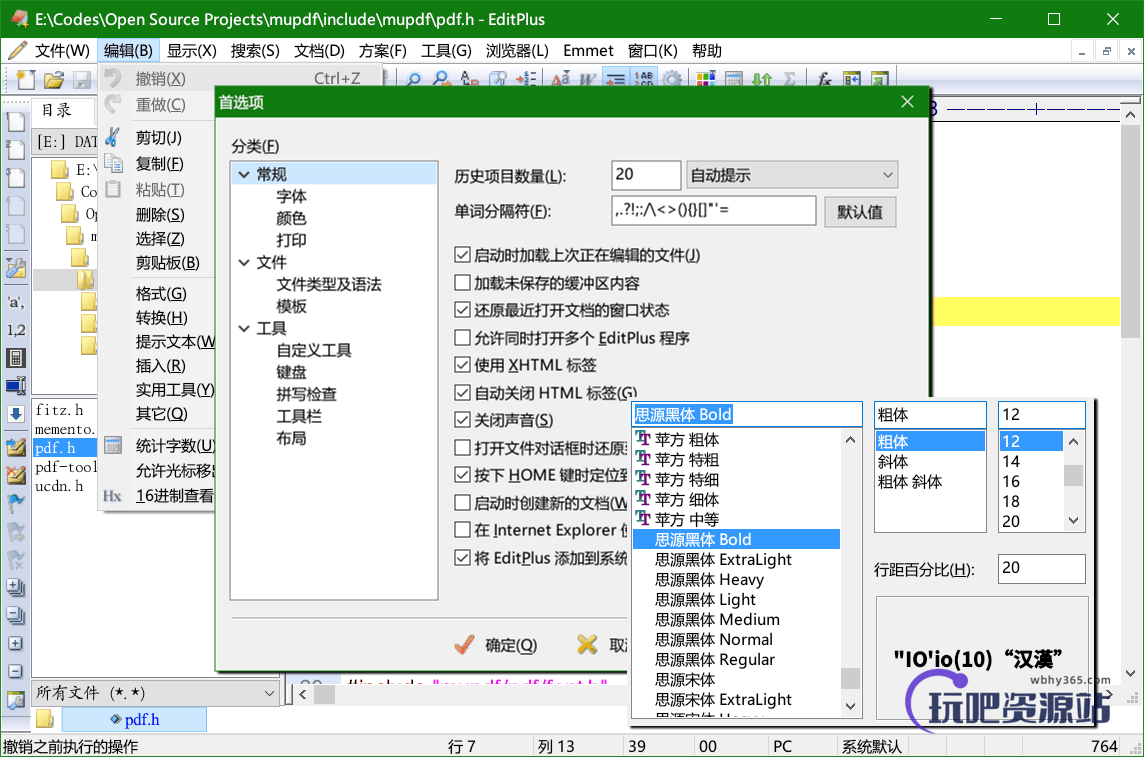Click the 单词分隔符 input field
The width and height of the screenshot is (1144, 757).
(x=713, y=211)
